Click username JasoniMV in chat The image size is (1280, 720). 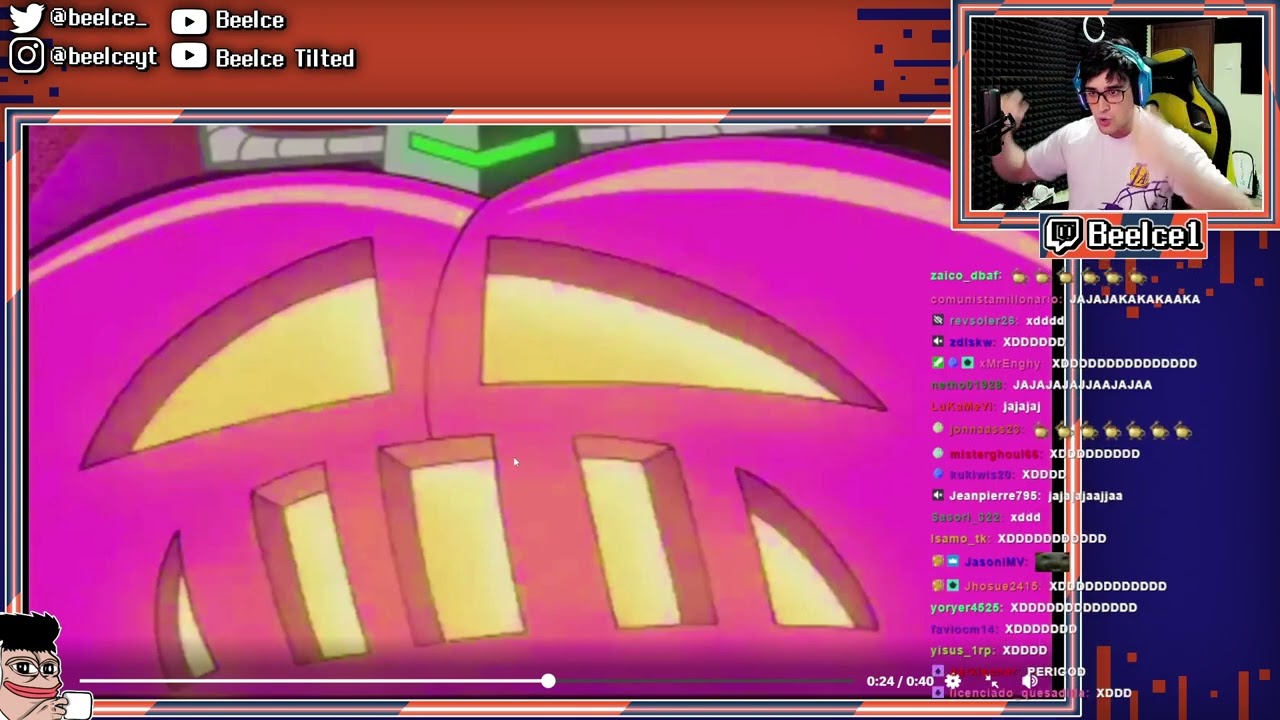coord(994,563)
